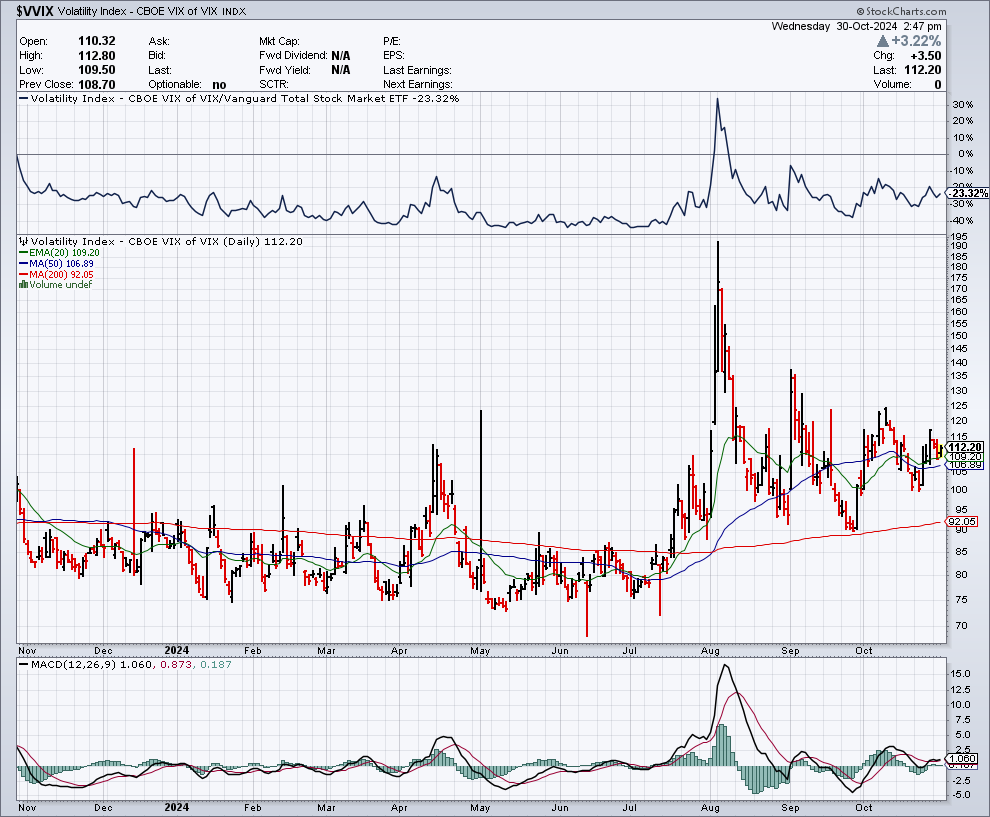Click the Volume value 0
This screenshot has width=990, height=817.
(x=938, y=85)
